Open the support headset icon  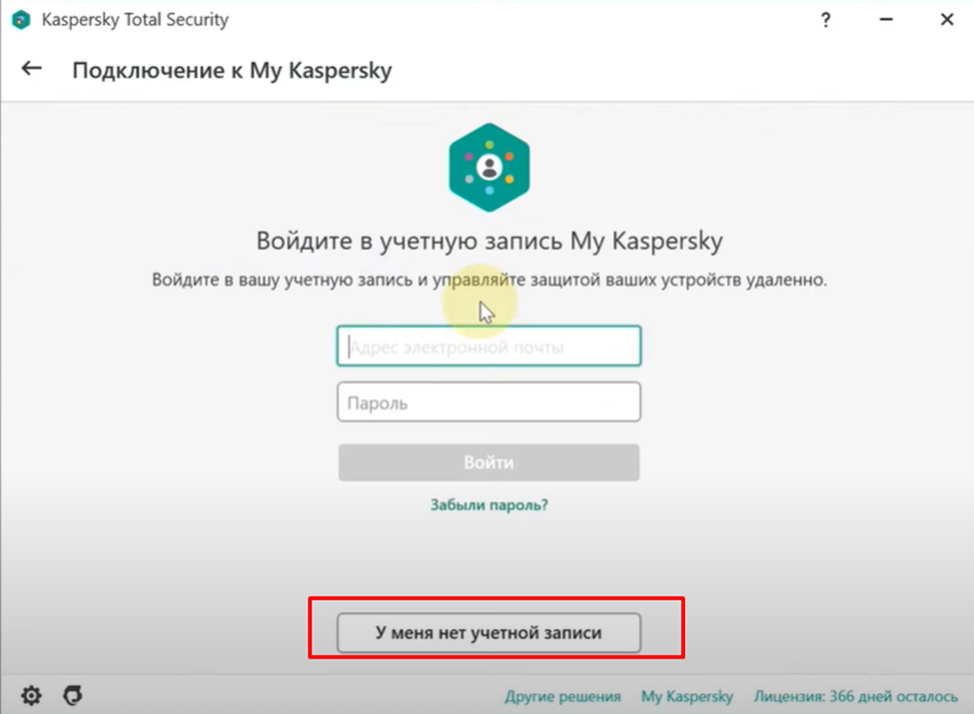[72, 695]
